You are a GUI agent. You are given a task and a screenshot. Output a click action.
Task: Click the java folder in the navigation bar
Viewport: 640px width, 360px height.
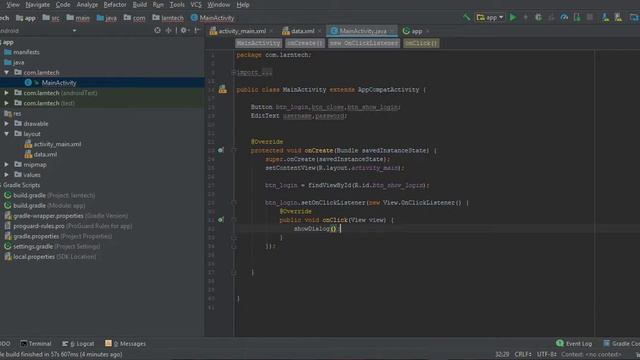pos(107,18)
